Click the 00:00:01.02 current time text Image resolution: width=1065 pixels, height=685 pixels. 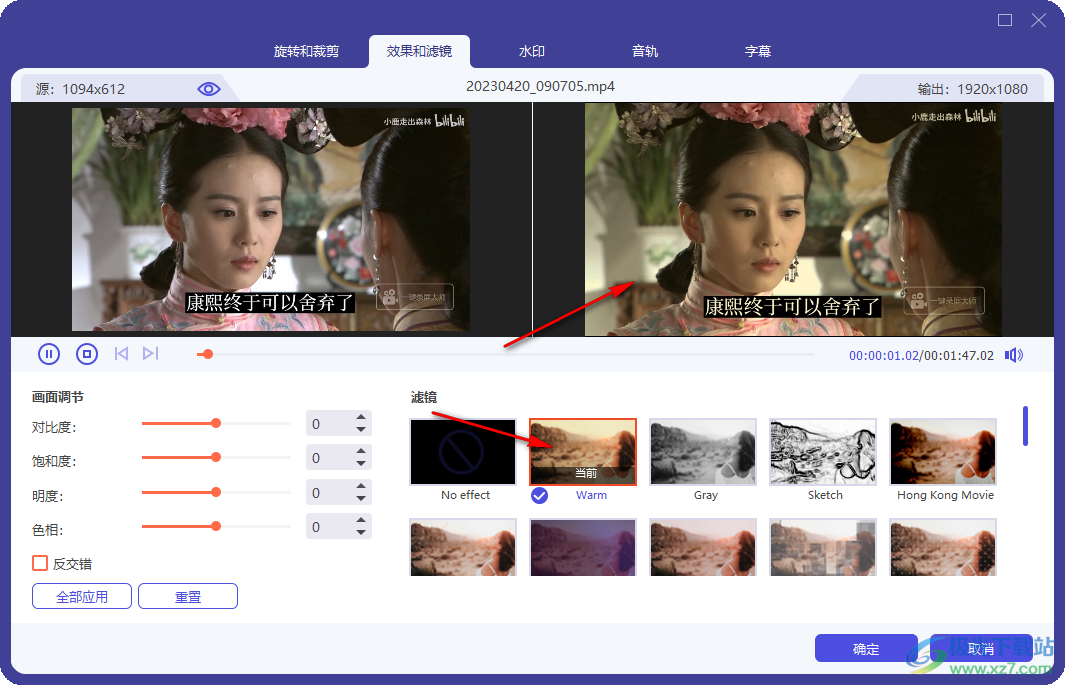883,356
